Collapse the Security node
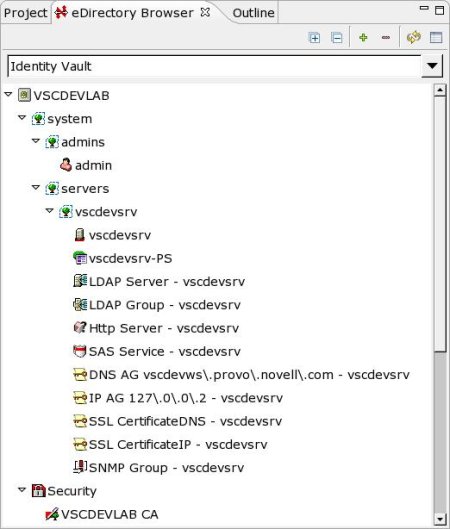Image resolution: width=450 pixels, height=529 pixels. click(x=22, y=490)
